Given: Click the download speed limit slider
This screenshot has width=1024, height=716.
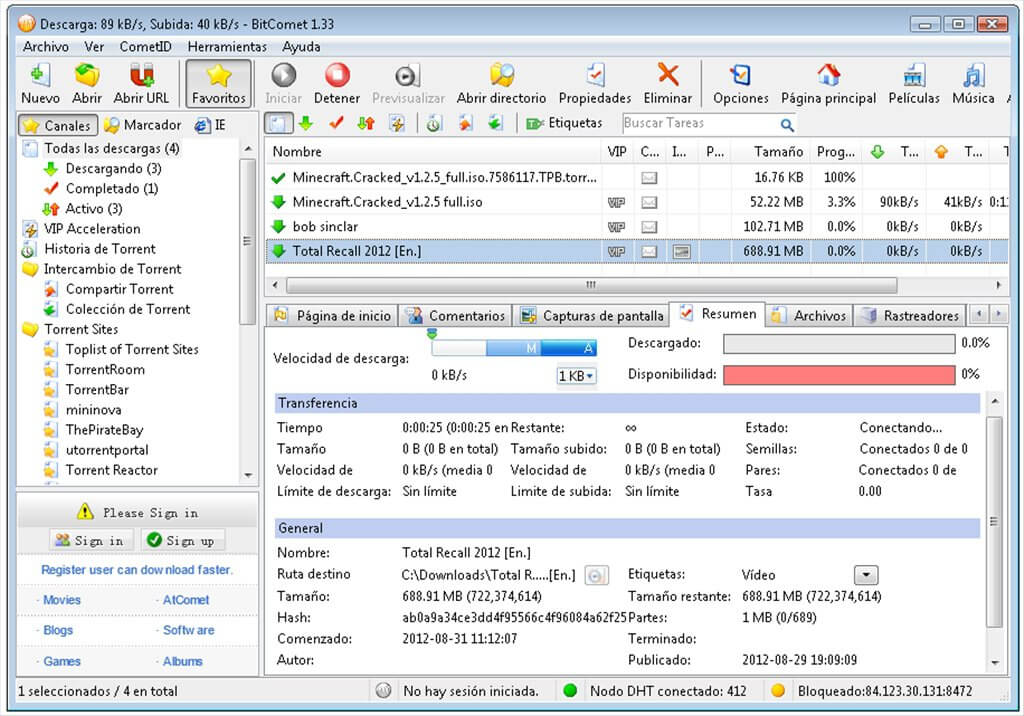Looking at the screenshot, I should coord(513,348).
